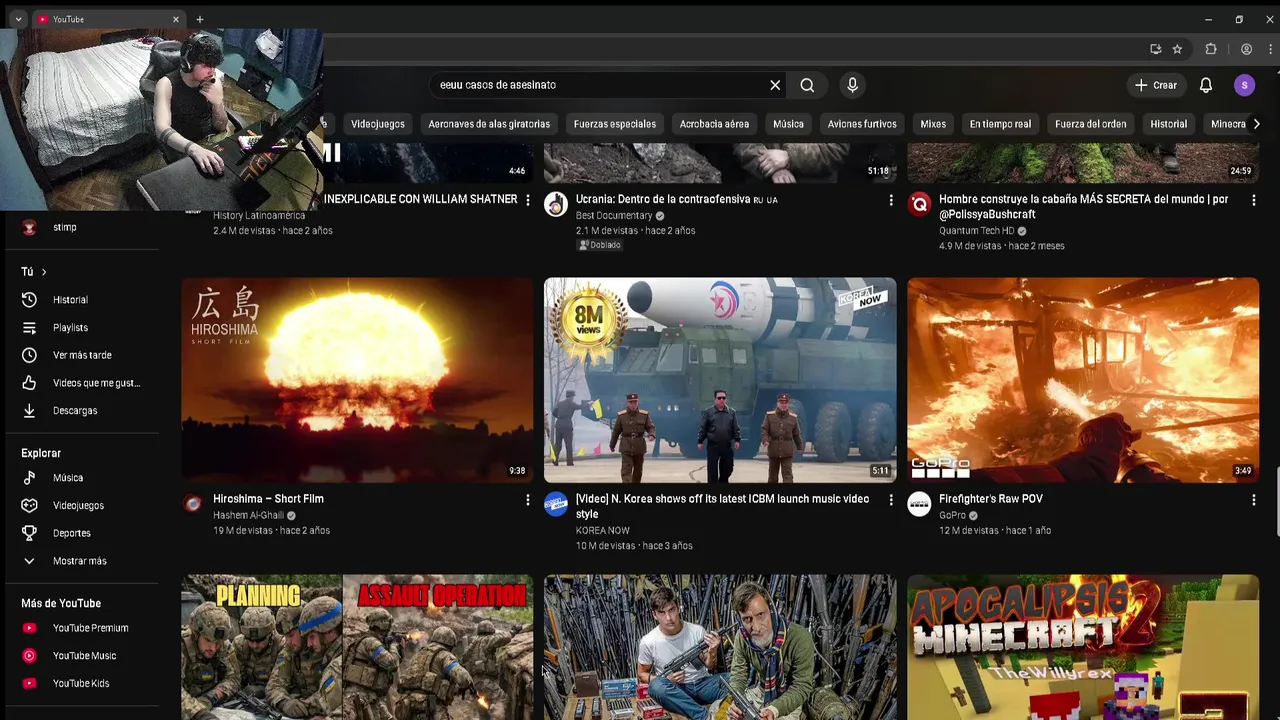Select the En tiempo real chip
This screenshot has width=1280, height=720.
(x=1000, y=124)
